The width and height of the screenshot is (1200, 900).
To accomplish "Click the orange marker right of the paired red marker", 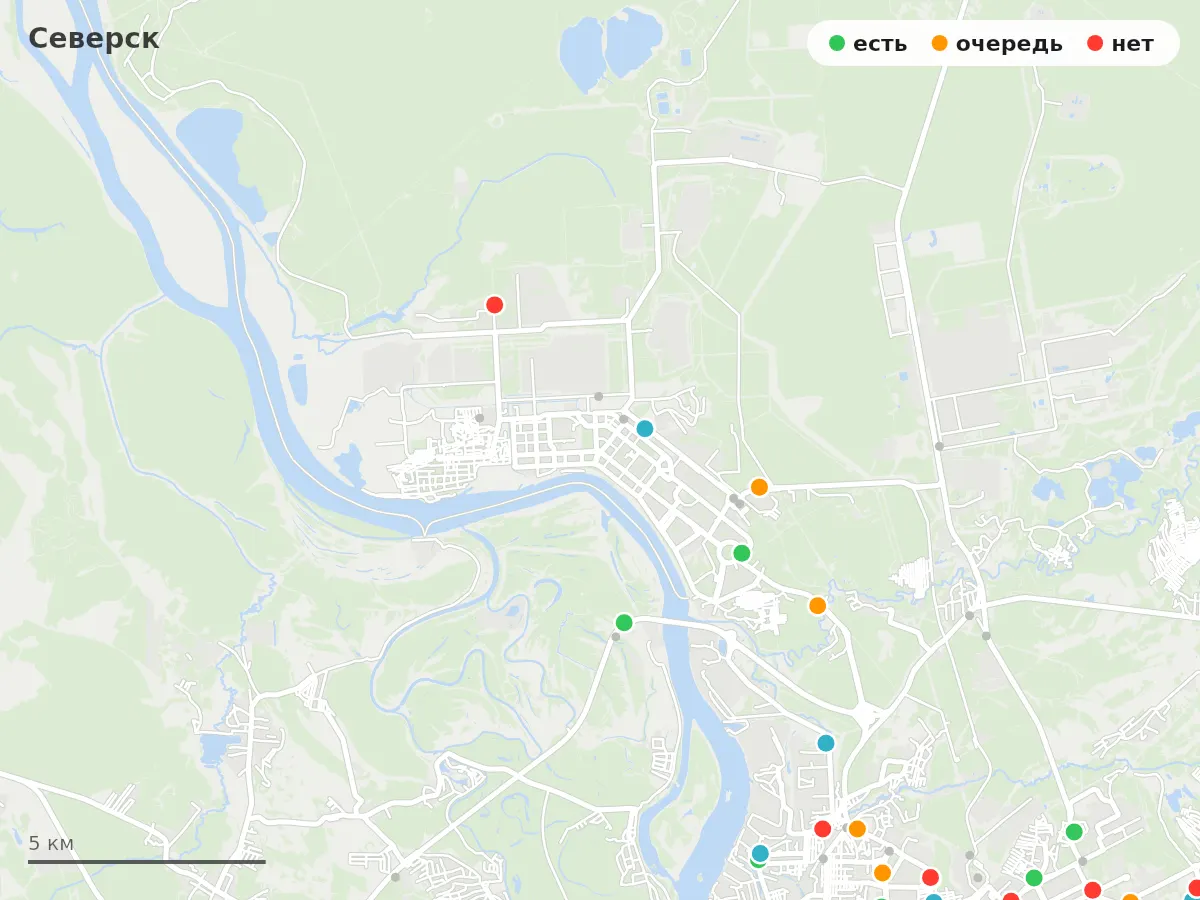I will (x=857, y=828).
